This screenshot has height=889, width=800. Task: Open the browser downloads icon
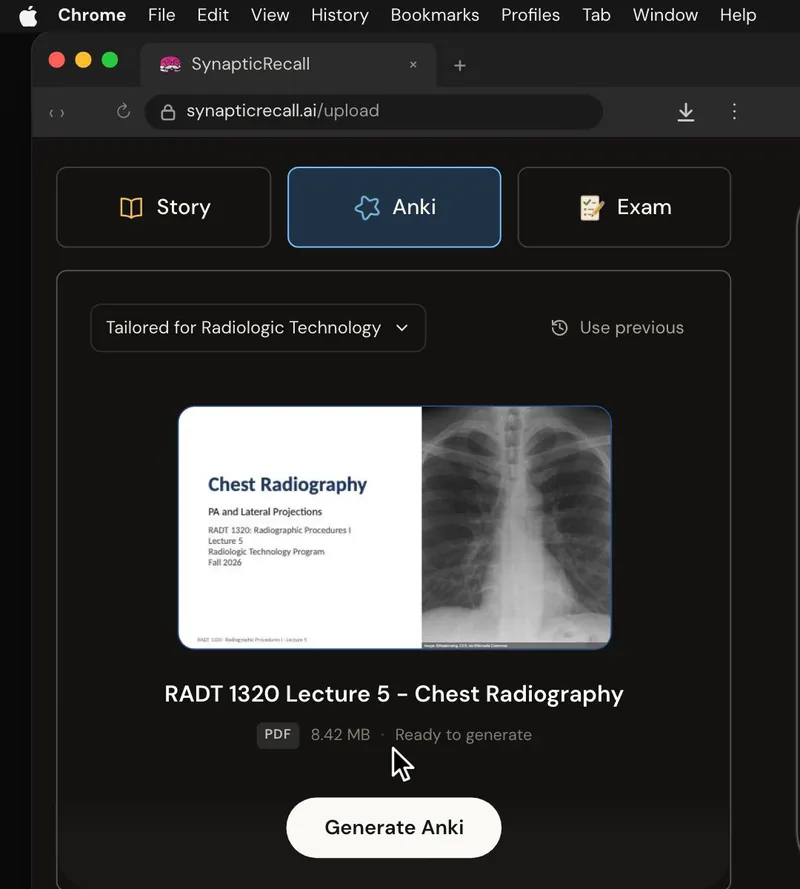(x=685, y=112)
